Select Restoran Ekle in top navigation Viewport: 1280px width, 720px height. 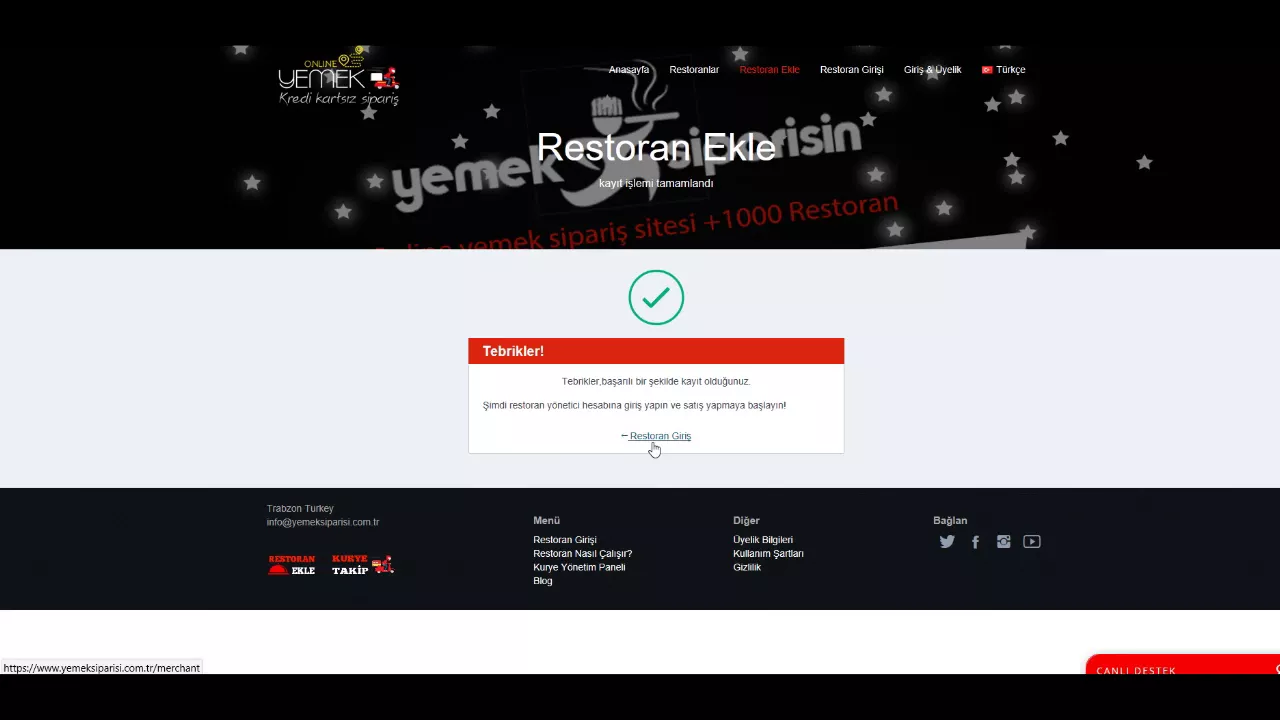point(769,70)
